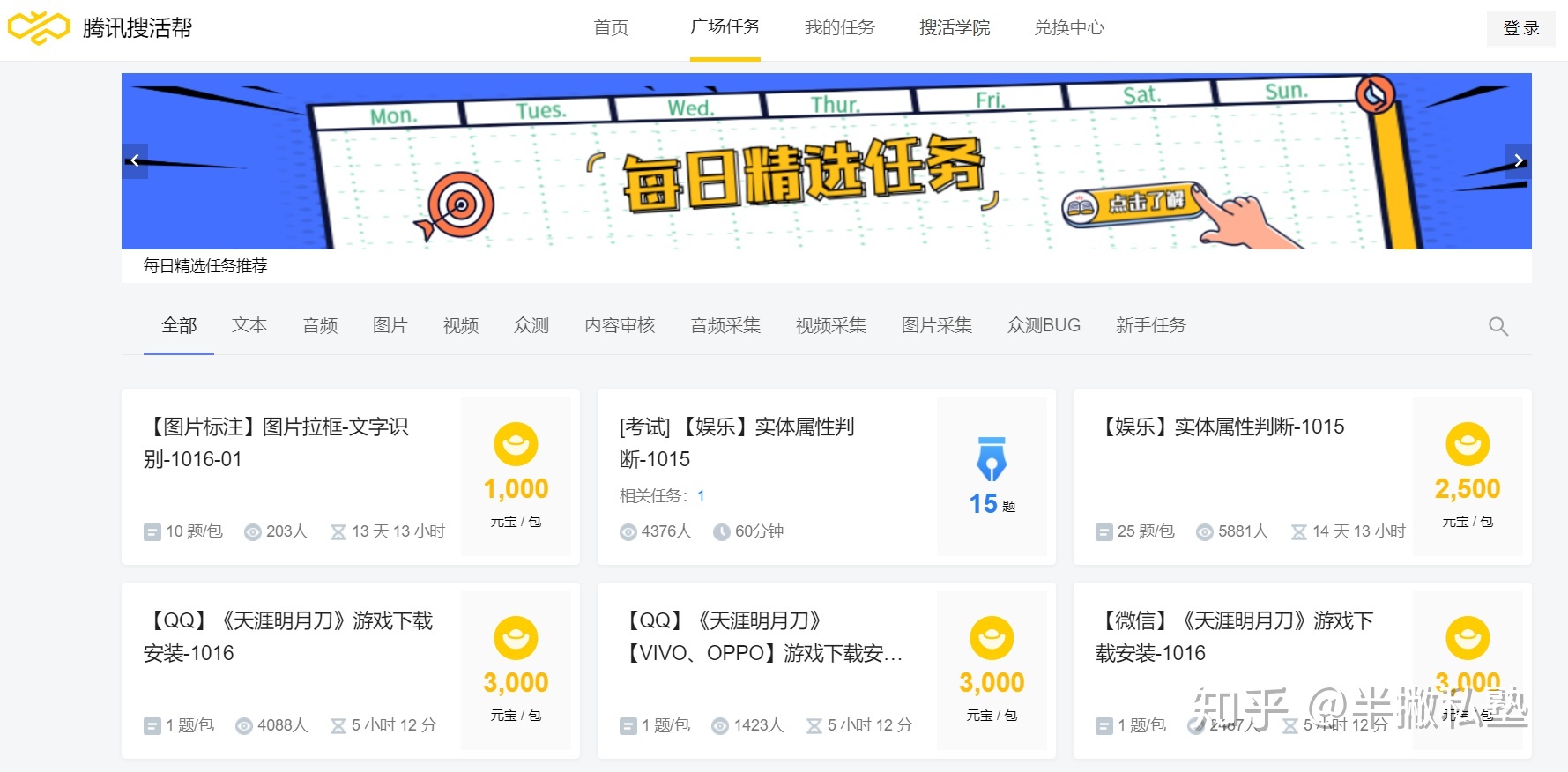Image resolution: width=1568 pixels, height=772 pixels.
Task: Open 我的任务 in top navigation
Action: [x=840, y=27]
